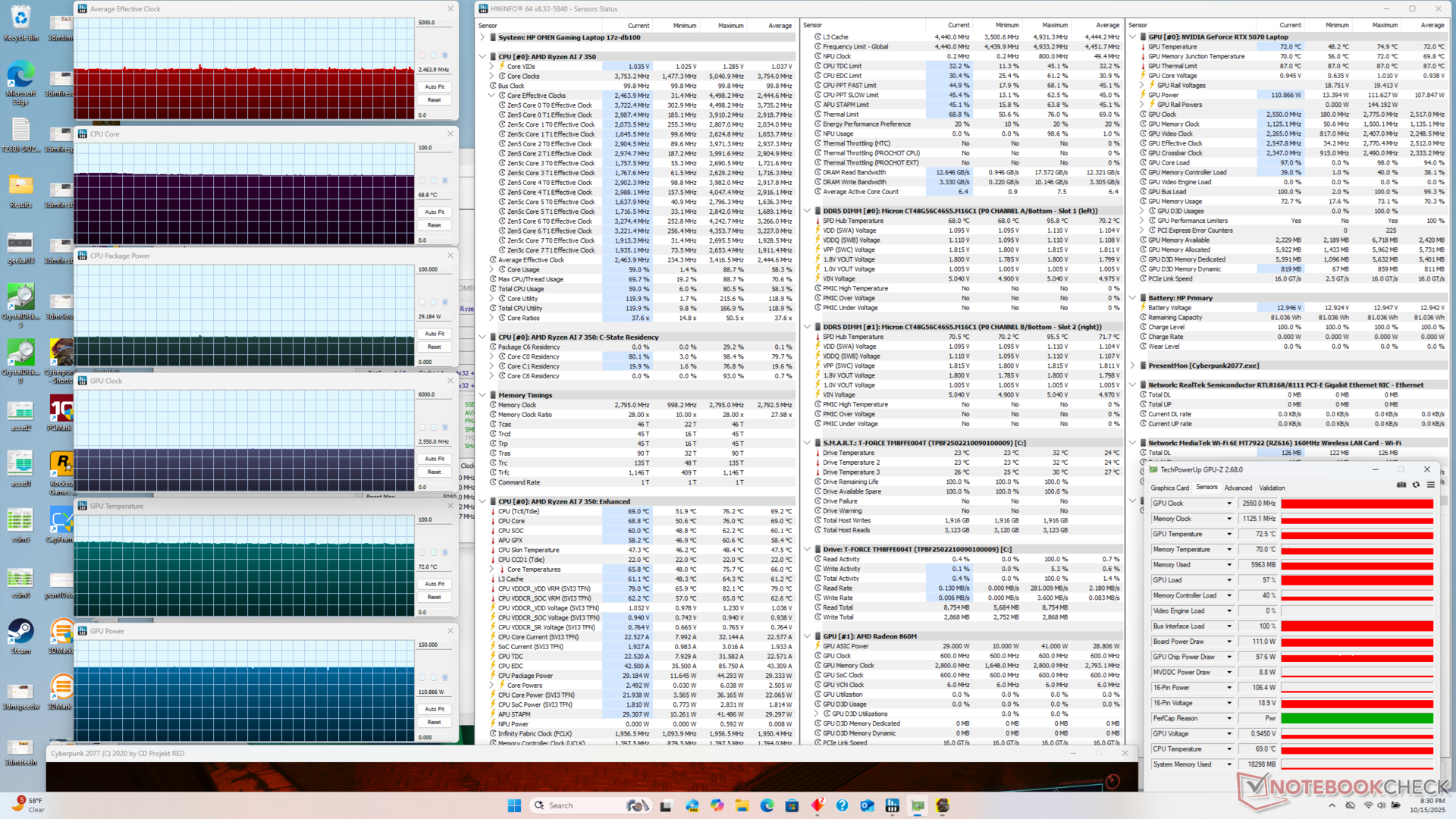Click blue color square in Average Effective Clock graph
Viewport: 1456px width, 819px height.
point(445,55)
